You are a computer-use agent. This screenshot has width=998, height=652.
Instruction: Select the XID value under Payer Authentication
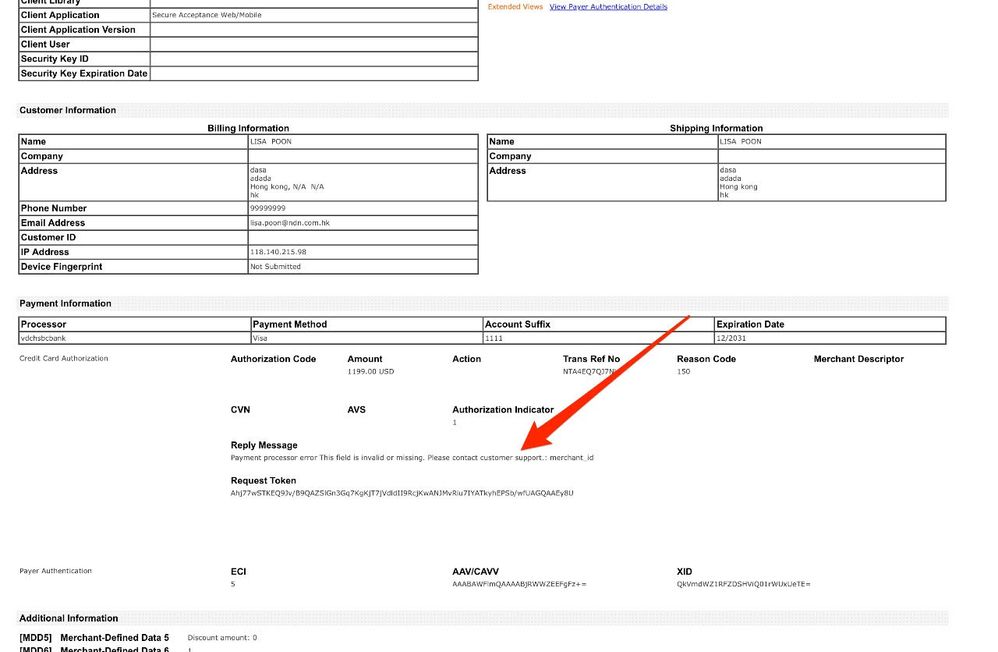743,584
